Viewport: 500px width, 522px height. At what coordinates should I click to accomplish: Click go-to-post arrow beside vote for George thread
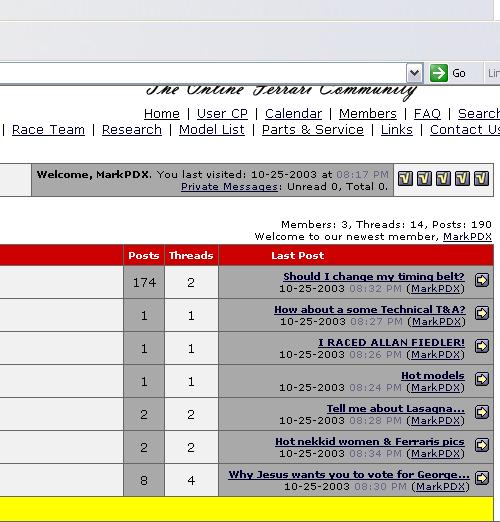(482, 478)
